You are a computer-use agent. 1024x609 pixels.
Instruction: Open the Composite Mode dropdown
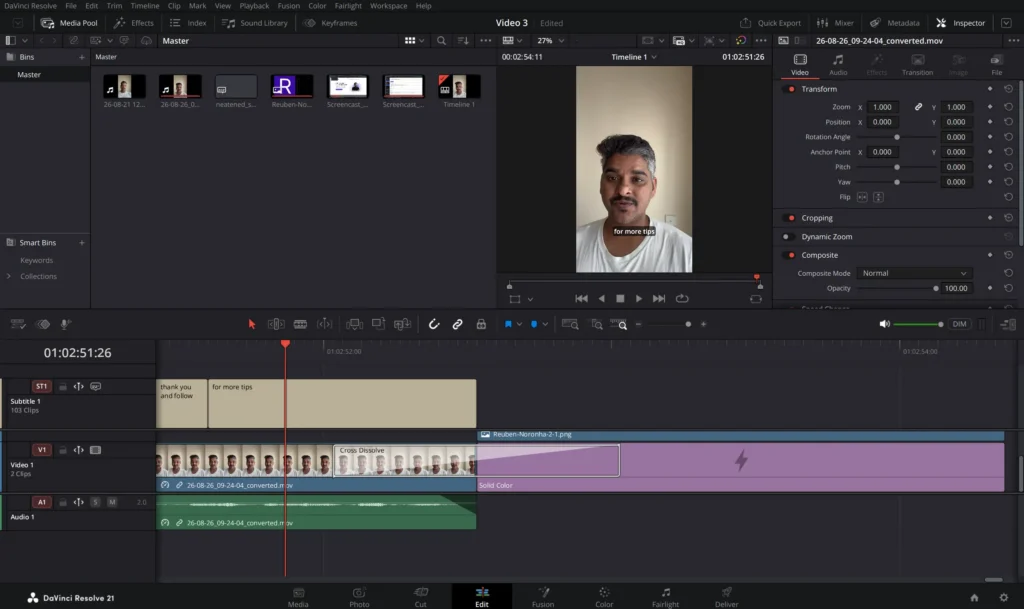914,273
